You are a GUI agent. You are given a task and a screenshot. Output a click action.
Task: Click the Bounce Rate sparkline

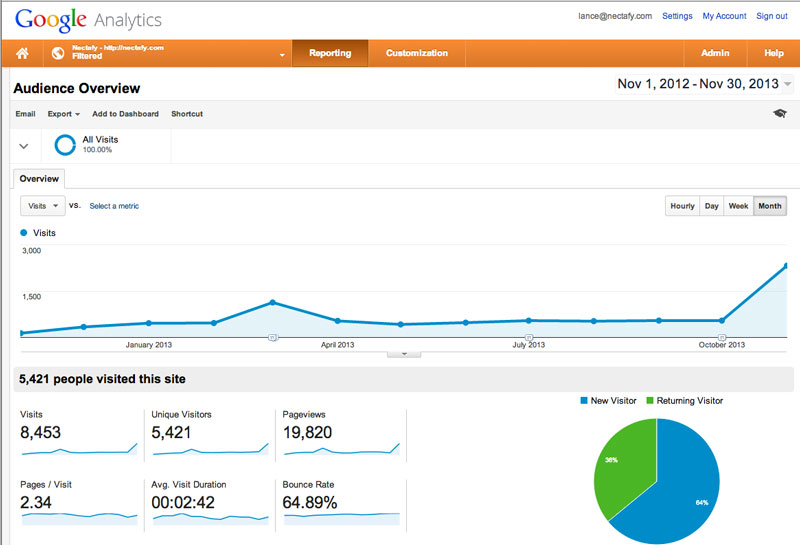tap(342, 519)
